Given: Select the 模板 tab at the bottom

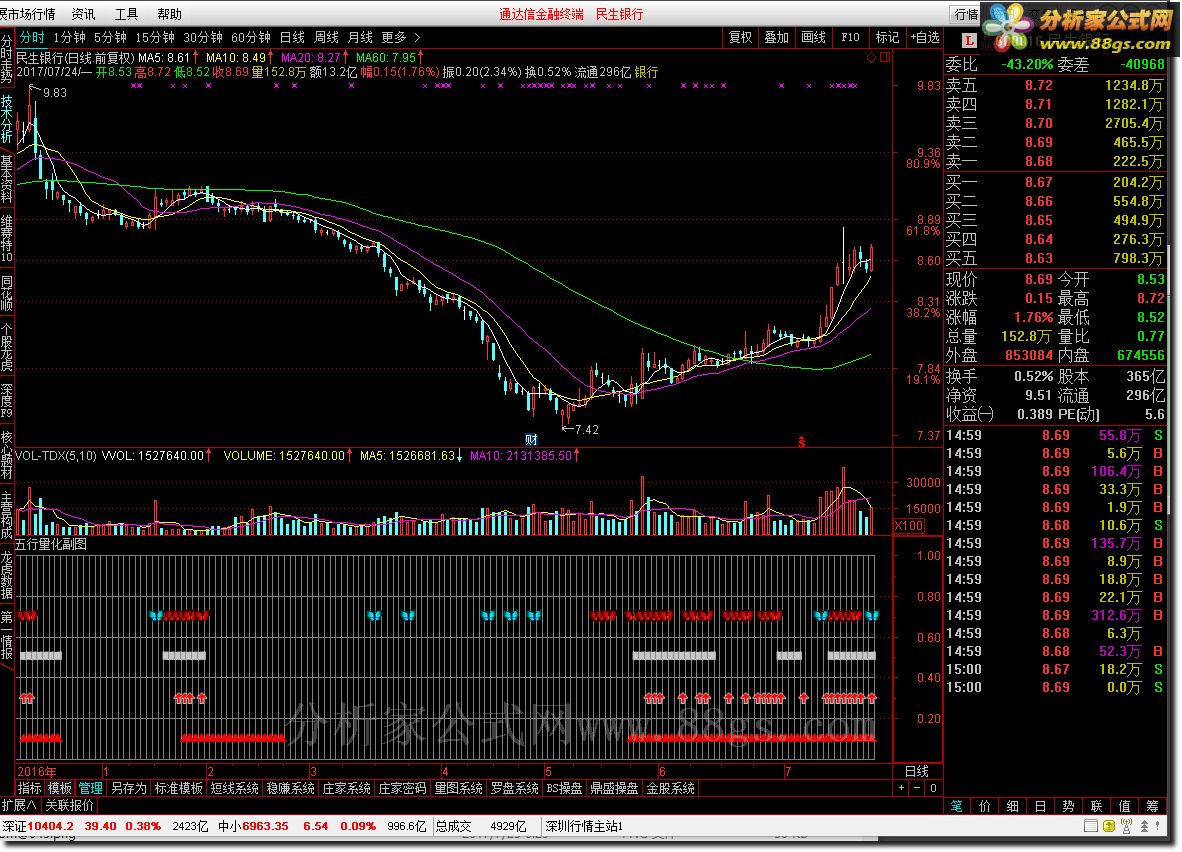Looking at the screenshot, I should [x=60, y=788].
